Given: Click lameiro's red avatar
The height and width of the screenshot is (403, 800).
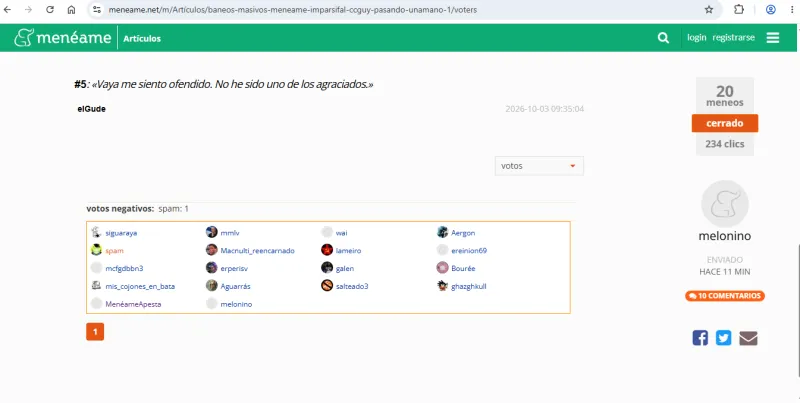Looking at the screenshot, I should click(327, 250).
